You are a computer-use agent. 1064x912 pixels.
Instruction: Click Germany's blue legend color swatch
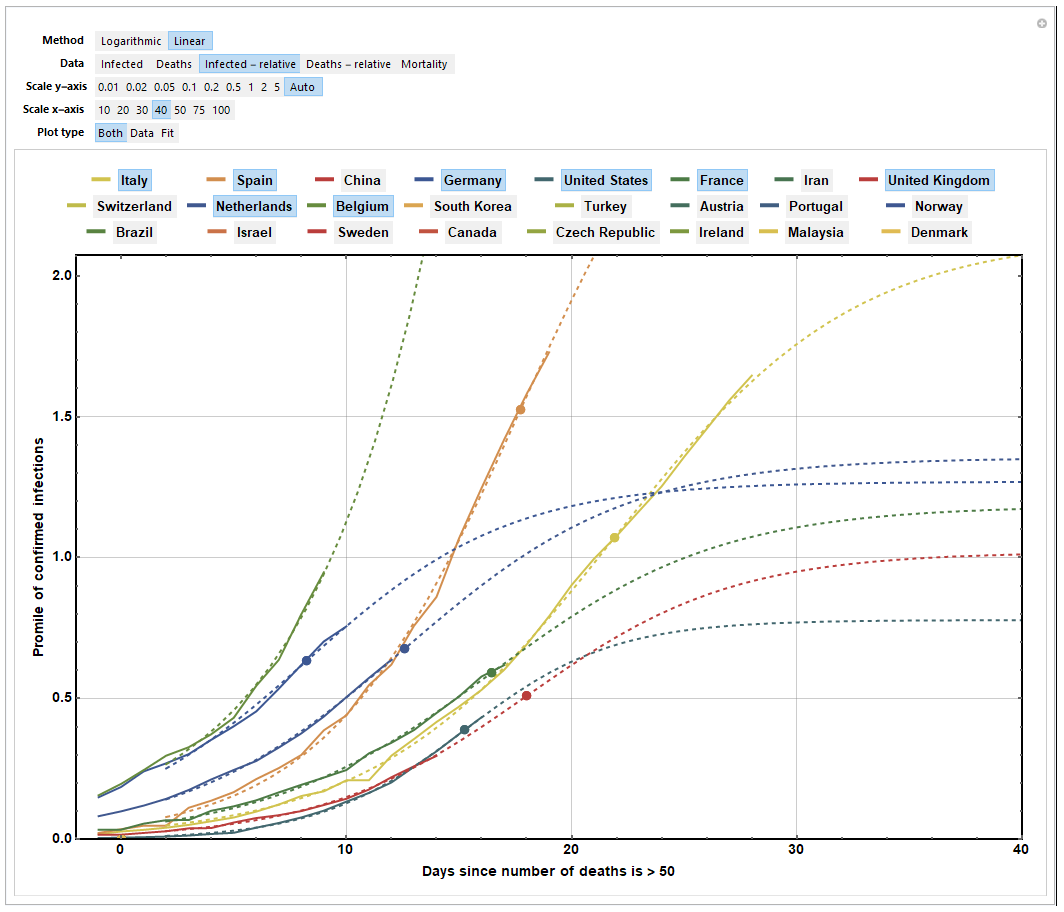tap(423, 180)
